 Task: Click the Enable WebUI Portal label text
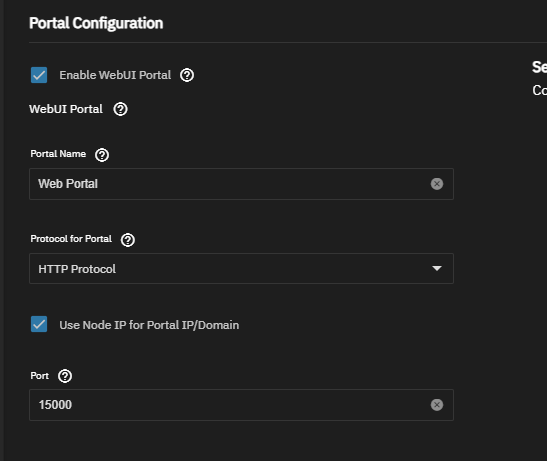click(115, 75)
